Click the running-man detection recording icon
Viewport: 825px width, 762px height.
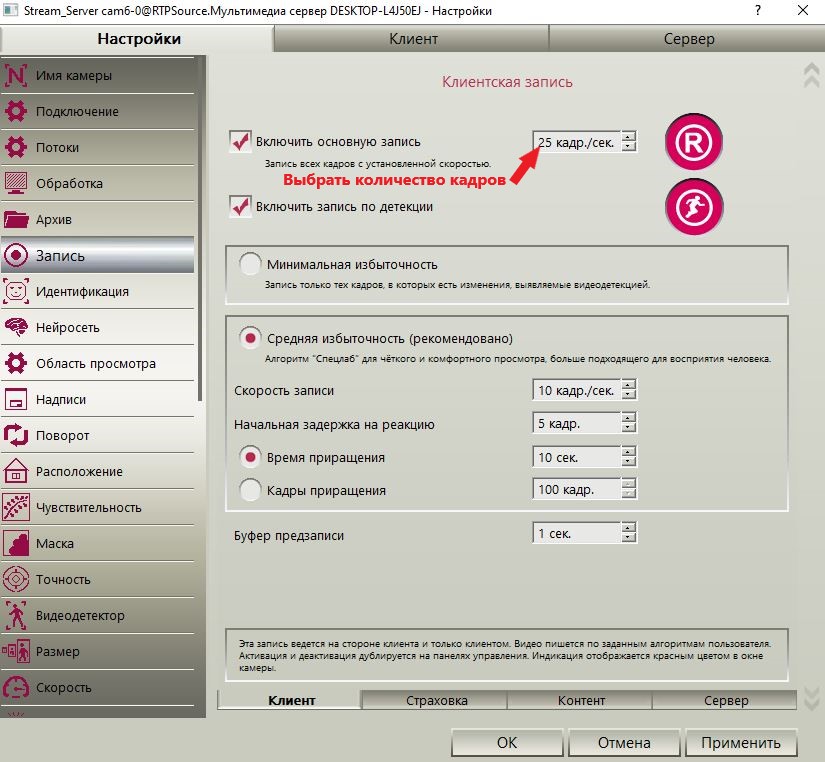pos(693,207)
